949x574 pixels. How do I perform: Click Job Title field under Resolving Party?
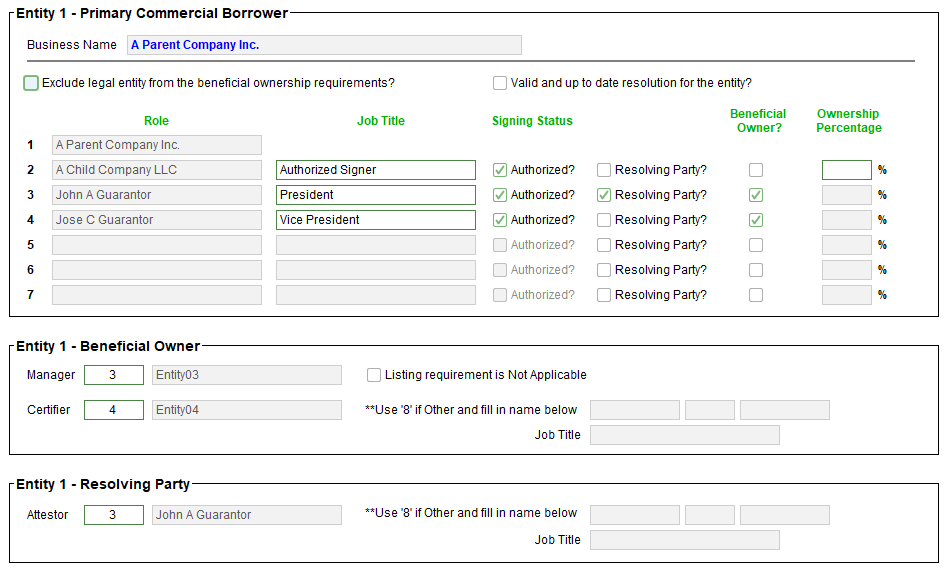tap(684, 540)
